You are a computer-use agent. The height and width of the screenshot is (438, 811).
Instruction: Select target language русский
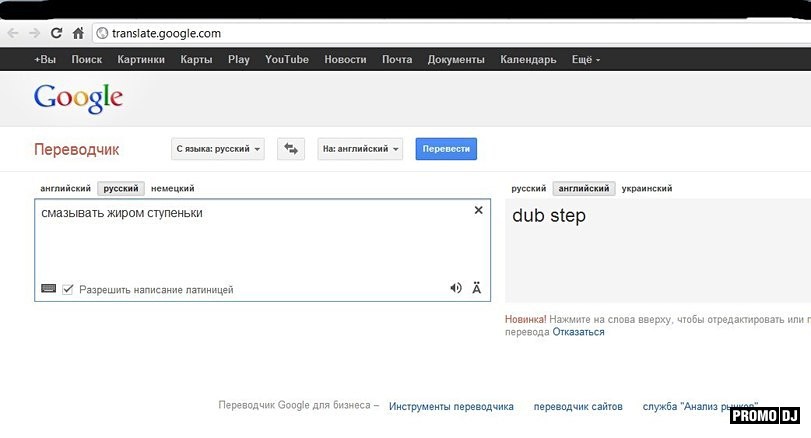(528, 188)
